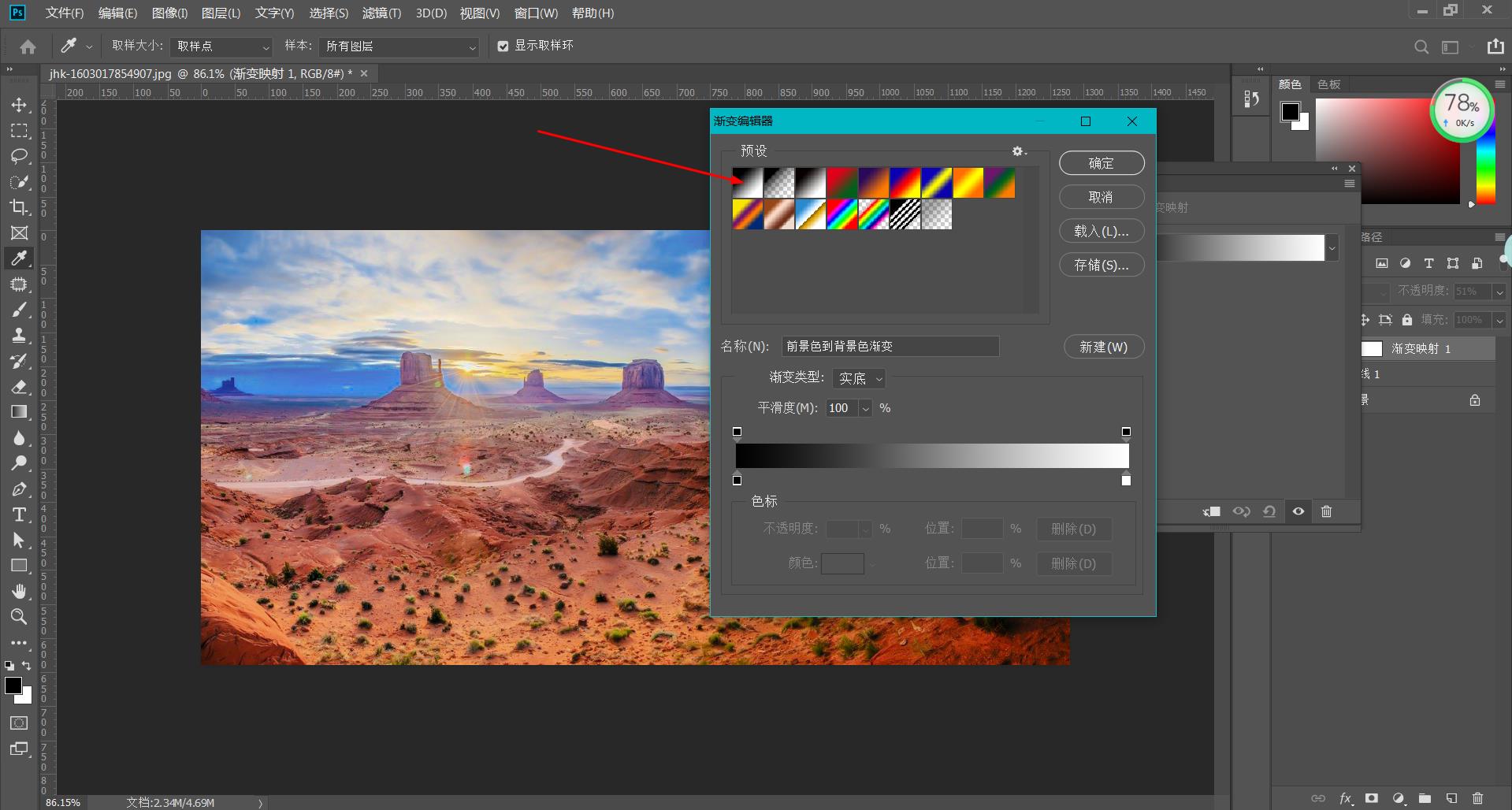
Task: Open the 样本 所有图层 dropdown
Action: pos(399,46)
